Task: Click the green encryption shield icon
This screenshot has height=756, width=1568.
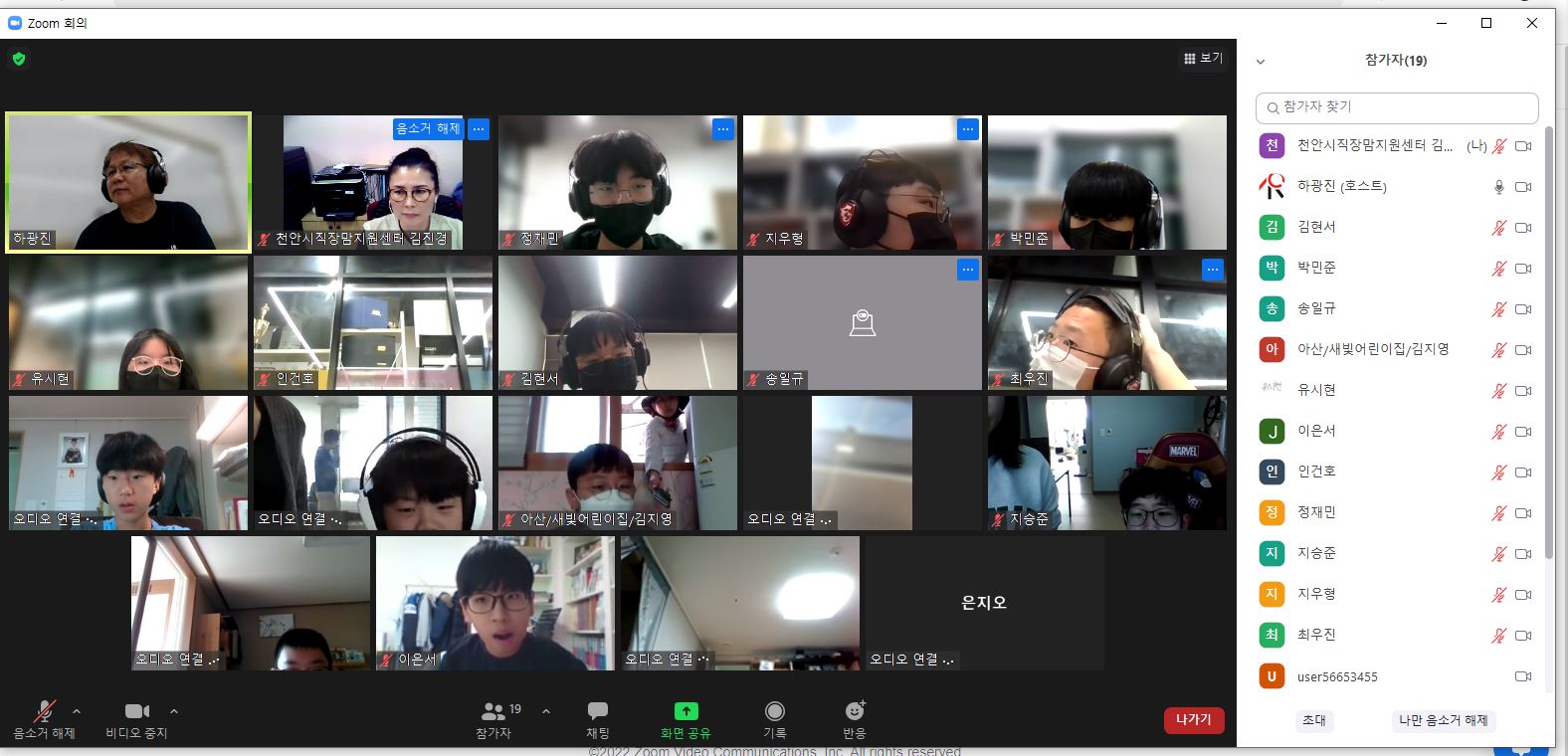Action: pyautogui.click(x=19, y=59)
